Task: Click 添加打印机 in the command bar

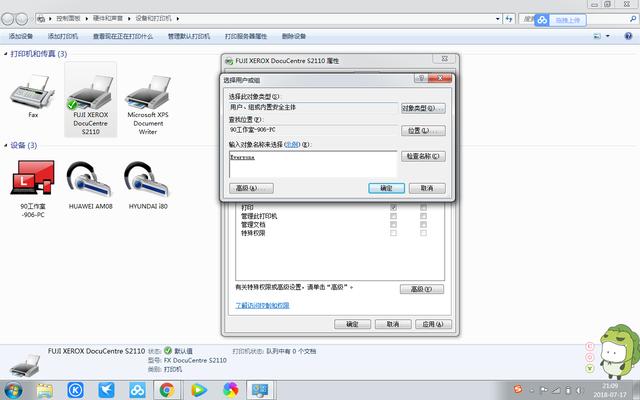Action: pyautogui.click(x=63, y=36)
